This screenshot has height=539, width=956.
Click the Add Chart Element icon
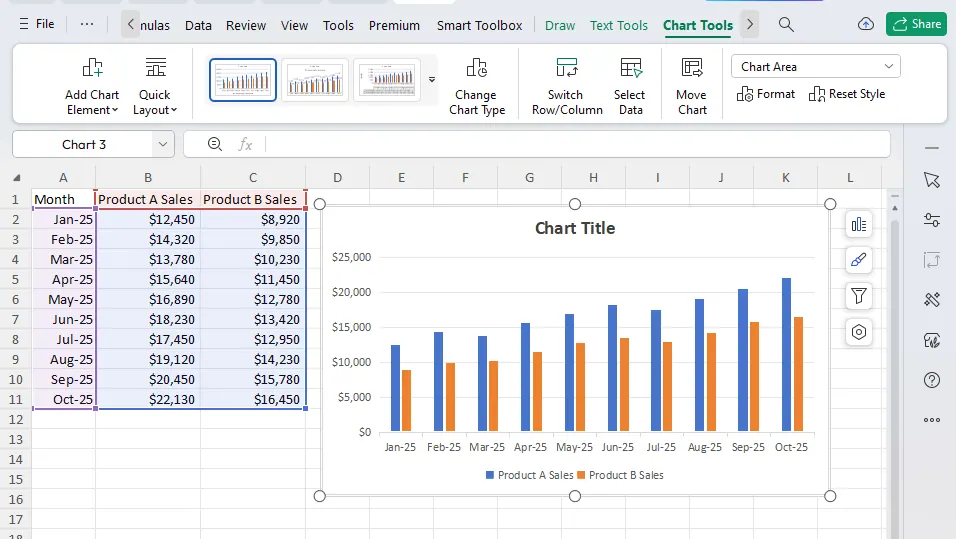[92, 68]
